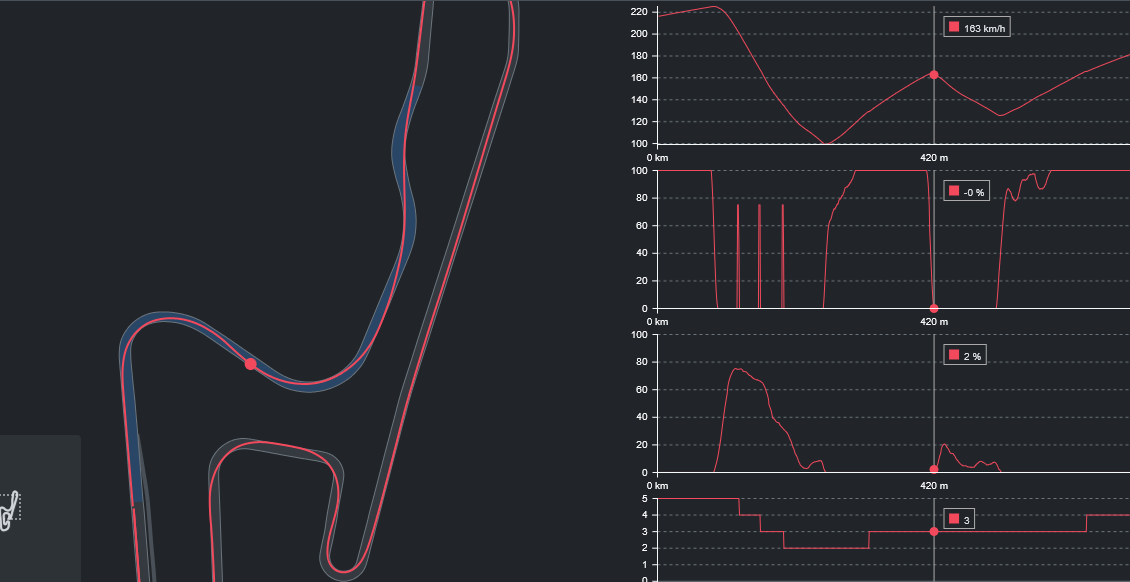Click the "140" value on the speed axis
This screenshot has height=582, width=1130.
[x=641, y=100]
